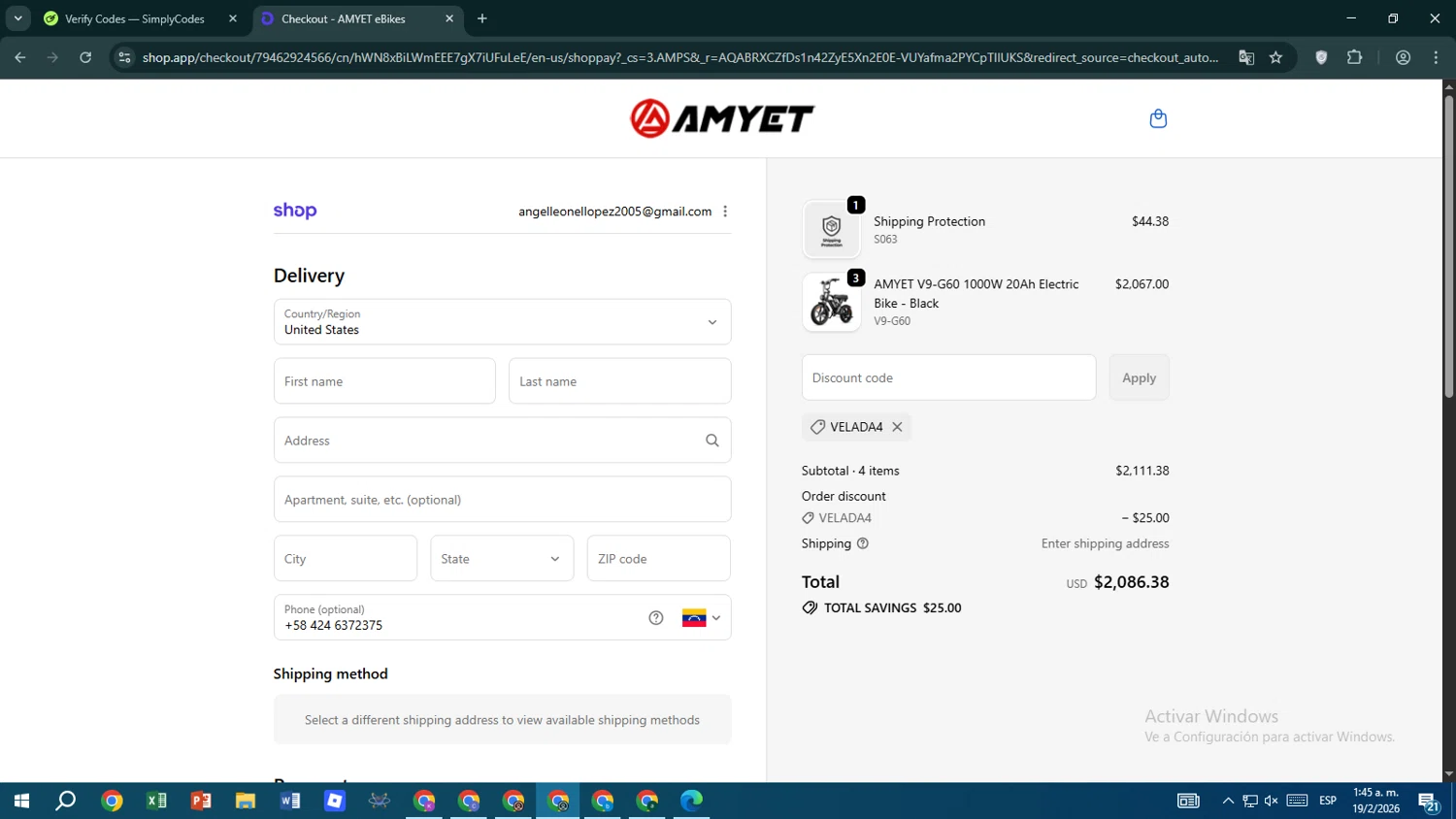This screenshot has width=1456, height=819.
Task: Remove the VELADA4 discount code
Action: tap(897, 427)
